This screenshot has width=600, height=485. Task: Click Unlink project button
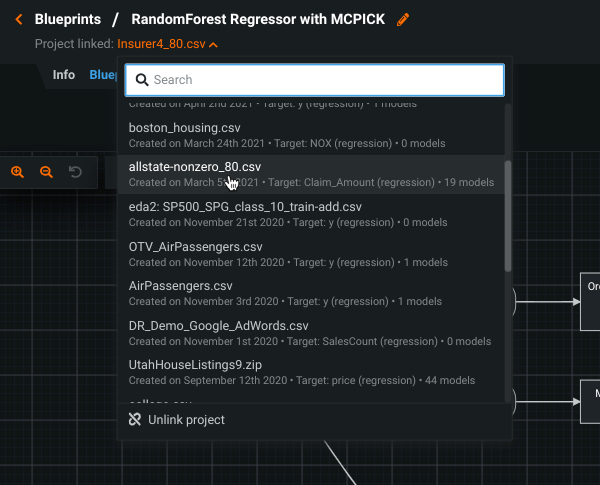[x=186, y=420]
